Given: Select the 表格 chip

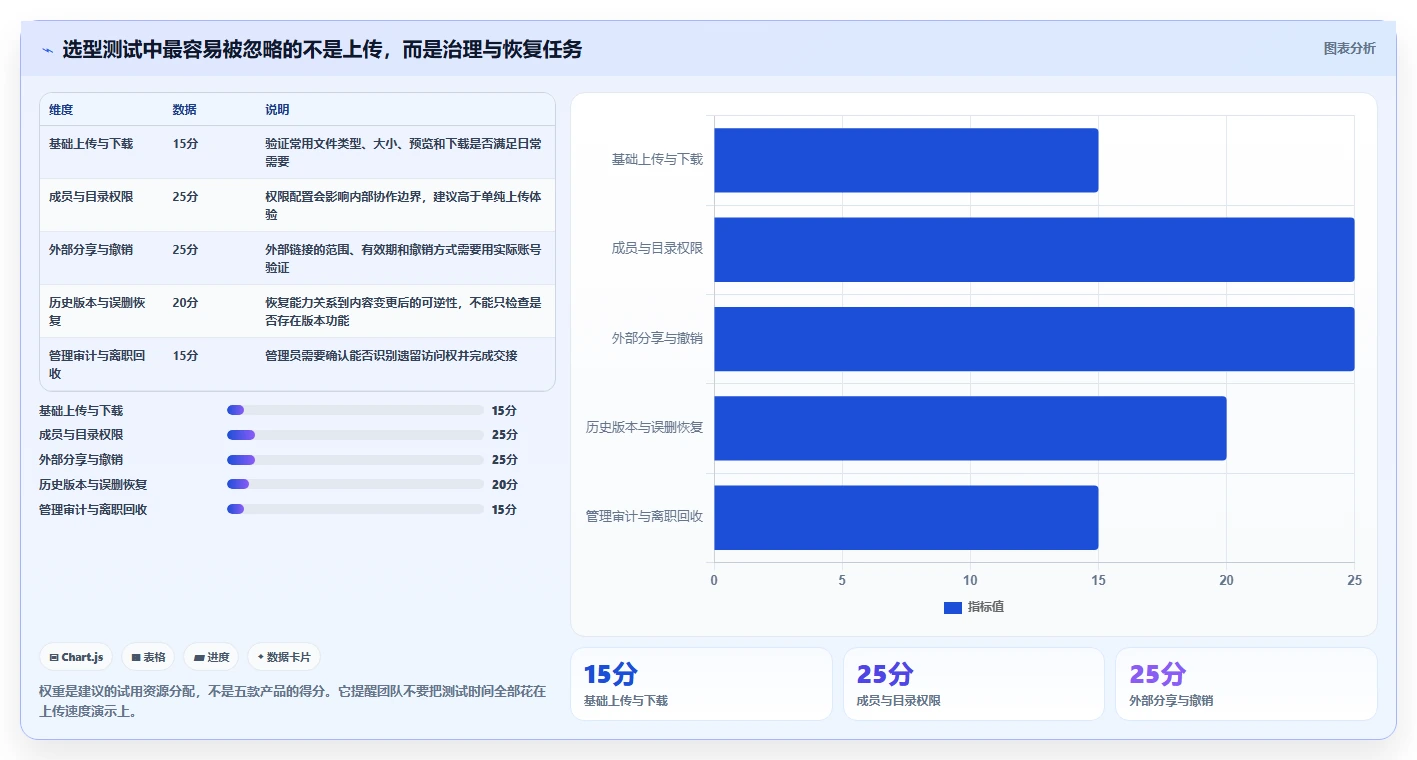Looking at the screenshot, I should tap(148, 657).
